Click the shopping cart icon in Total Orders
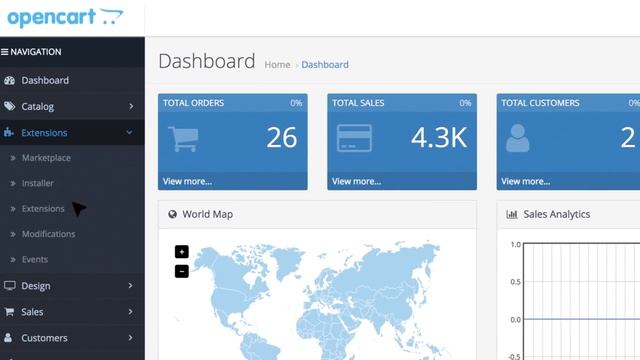This screenshot has height=360, width=640. (184, 139)
